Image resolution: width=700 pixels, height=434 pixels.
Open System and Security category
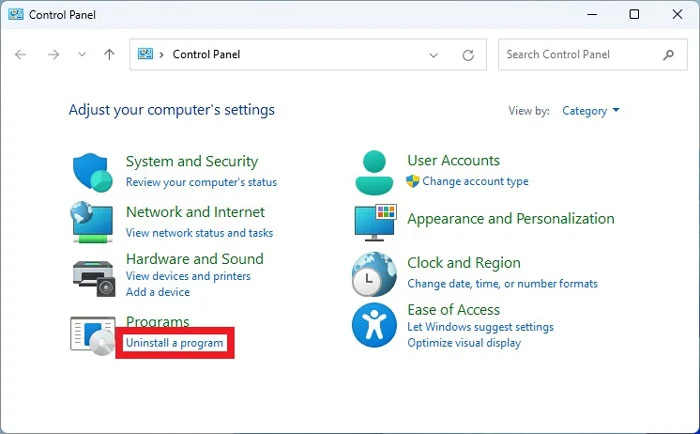[x=192, y=161]
